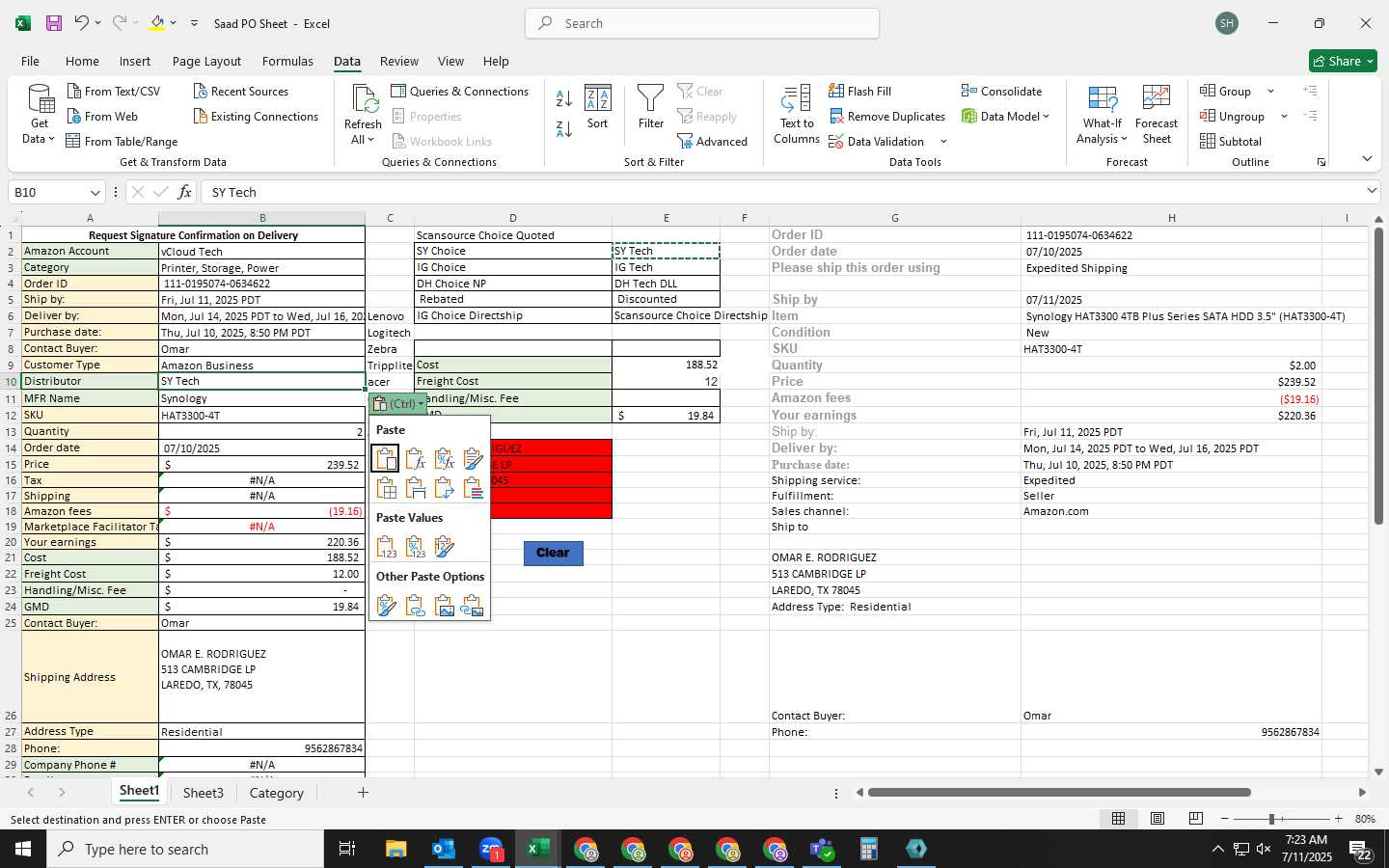The height and width of the screenshot is (868, 1389).
Task: Click the horizontal scrollbar thumb
Action: tap(1059, 793)
